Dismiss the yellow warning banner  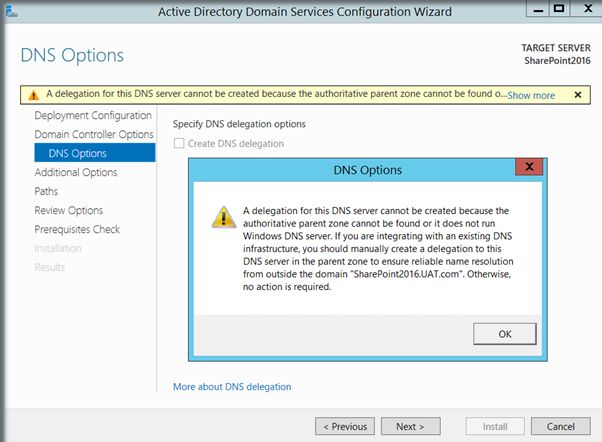(577, 95)
